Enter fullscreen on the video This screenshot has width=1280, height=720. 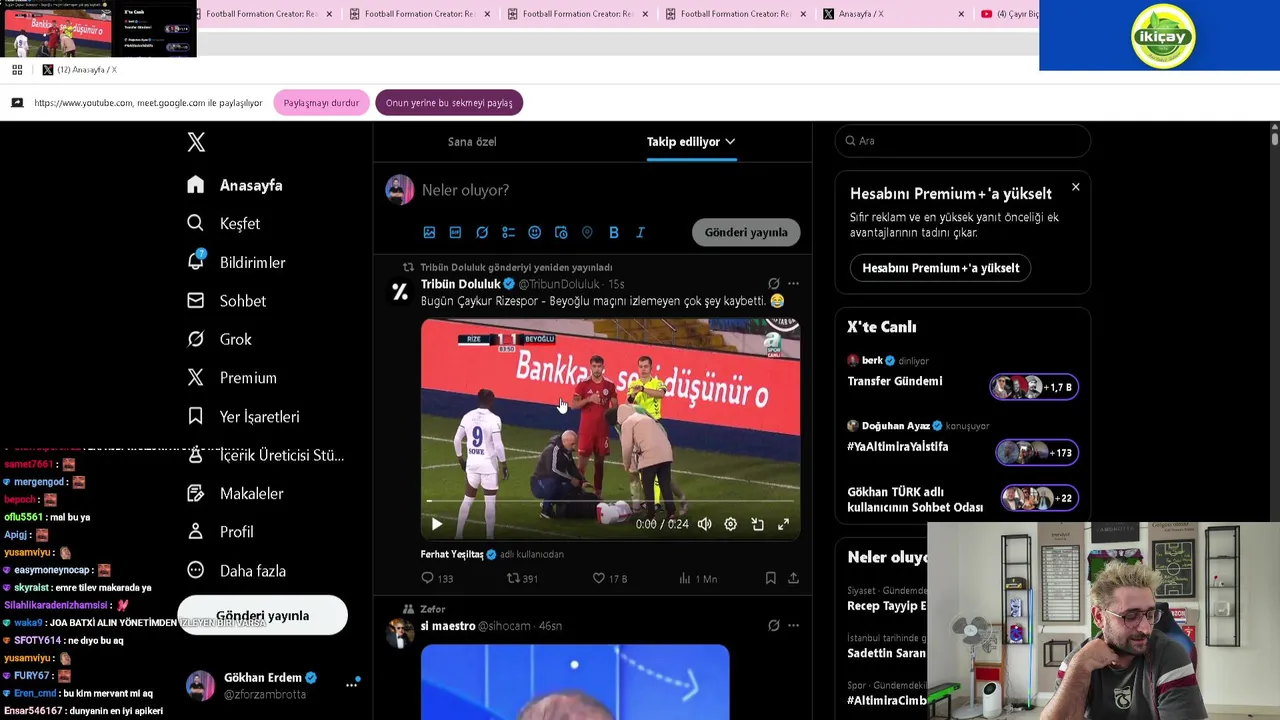[784, 524]
